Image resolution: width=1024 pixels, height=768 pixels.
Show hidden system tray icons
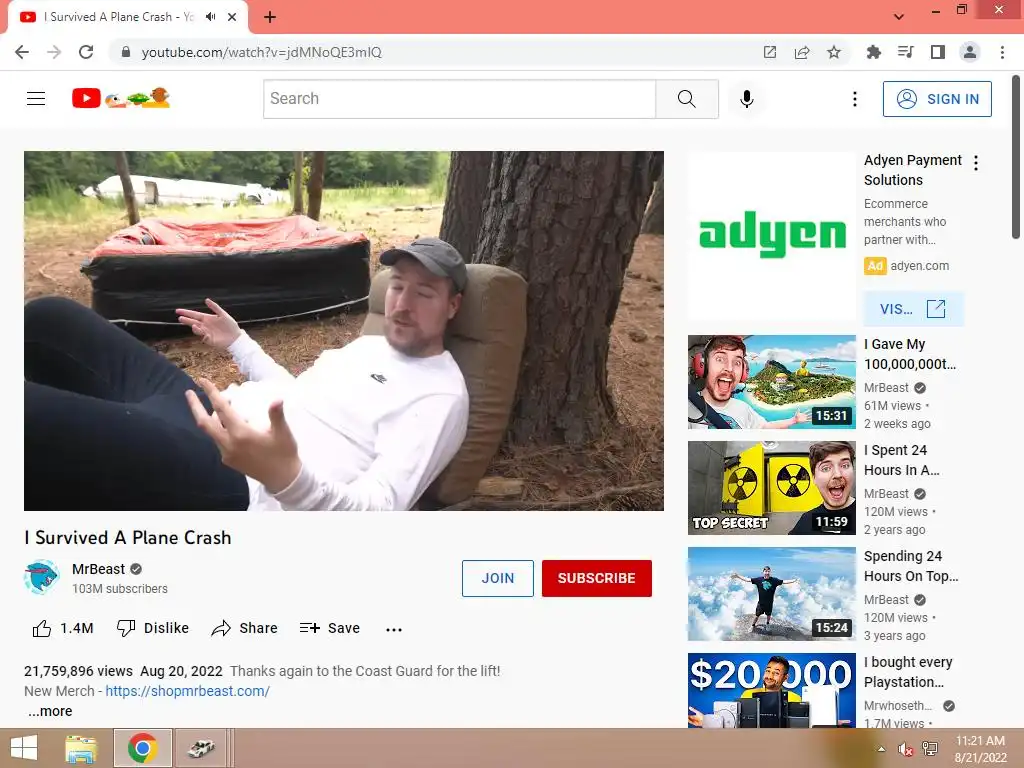(x=881, y=749)
